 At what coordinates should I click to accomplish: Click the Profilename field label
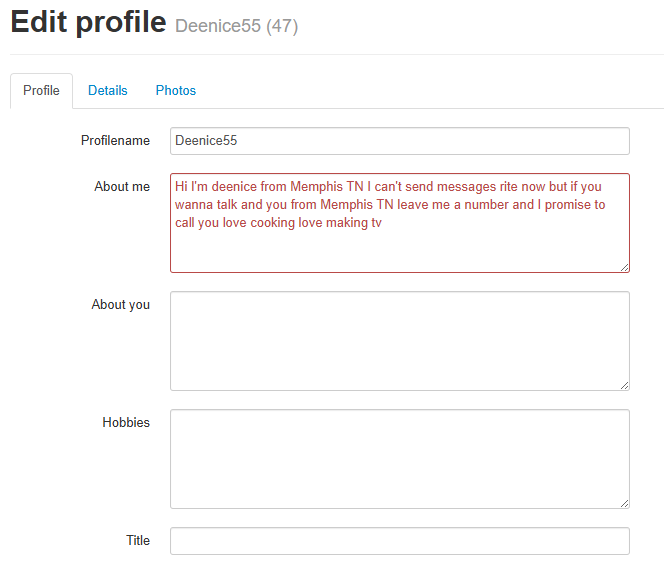click(x=115, y=141)
